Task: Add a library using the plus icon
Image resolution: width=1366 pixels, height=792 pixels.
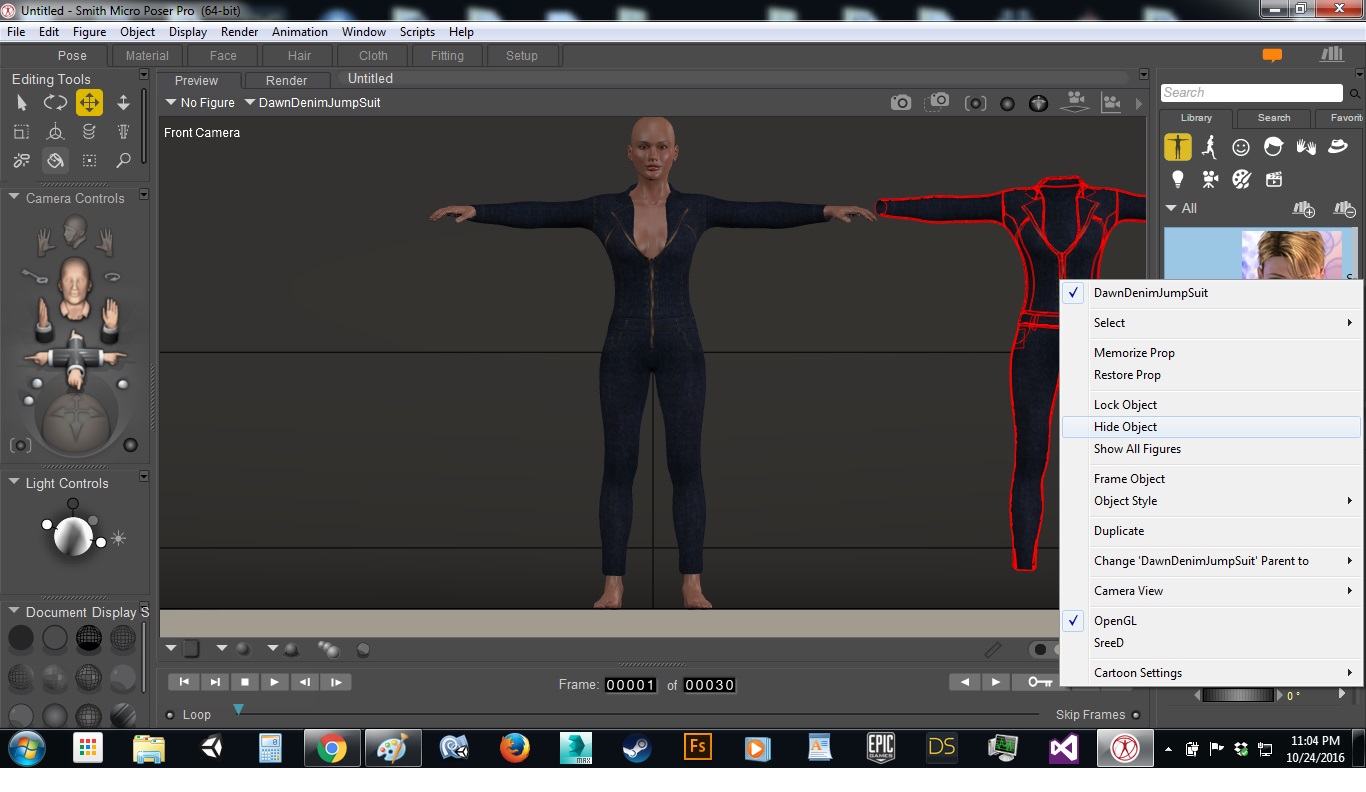Action: pos(1303,209)
